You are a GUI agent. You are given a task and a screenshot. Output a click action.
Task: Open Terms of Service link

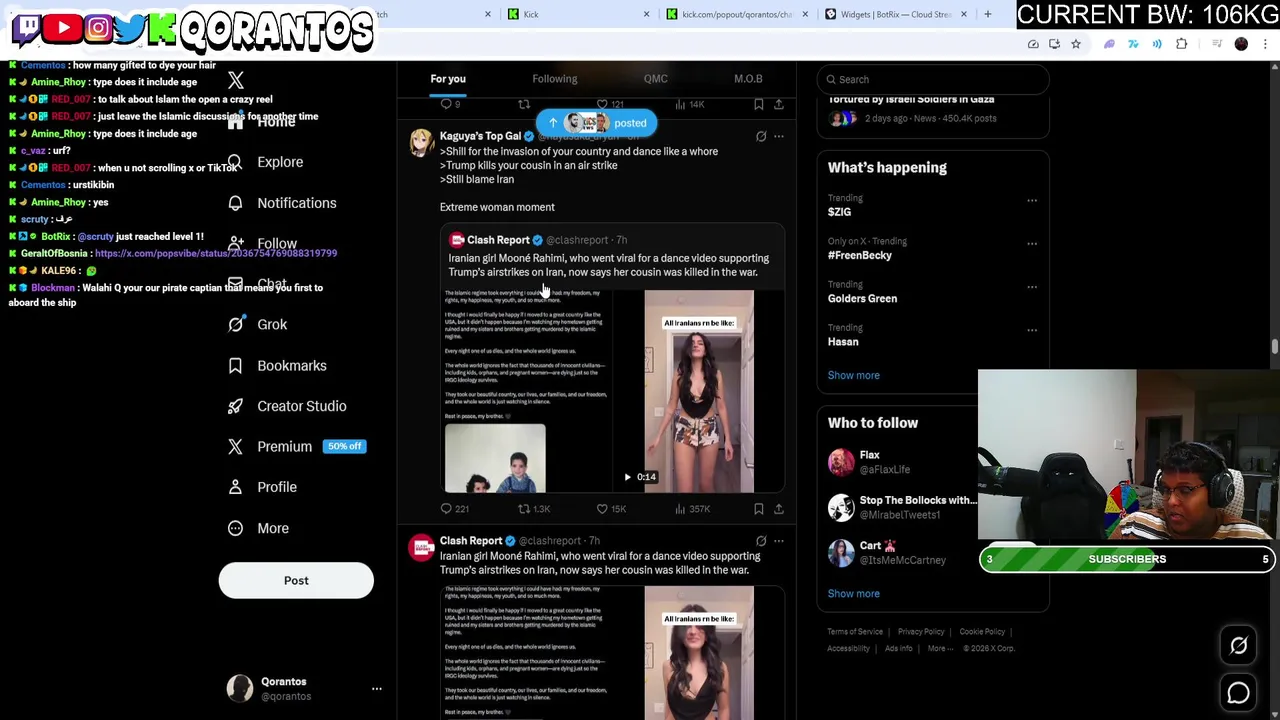(x=855, y=632)
